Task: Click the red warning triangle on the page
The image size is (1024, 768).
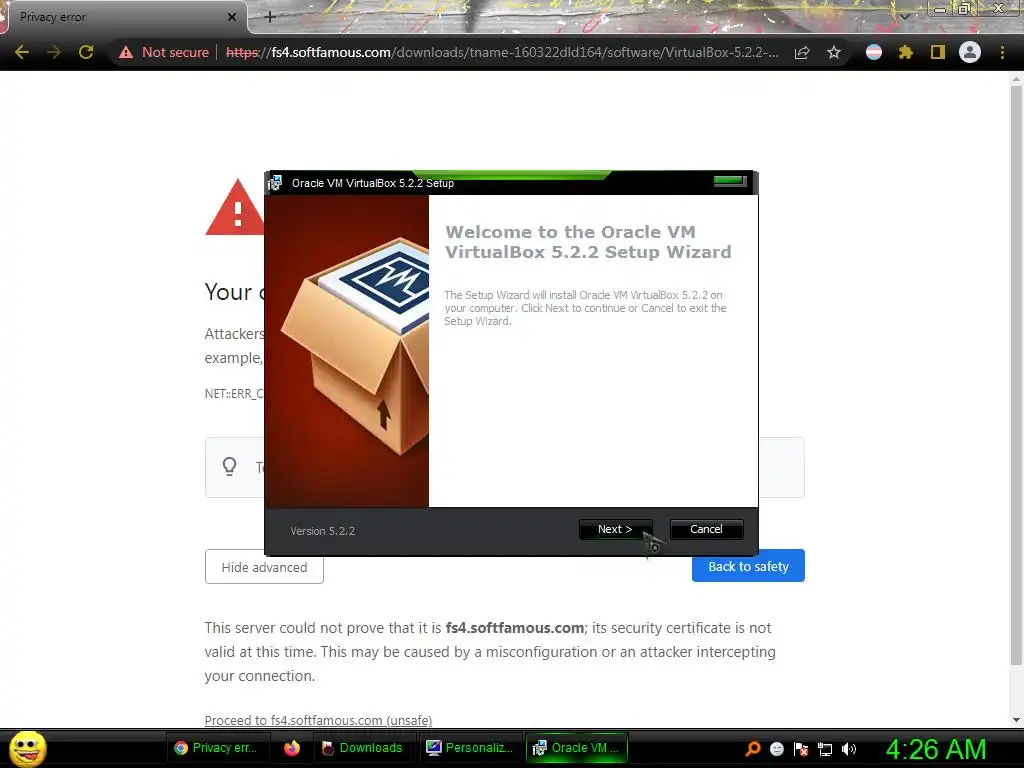Action: pyautogui.click(x=235, y=208)
